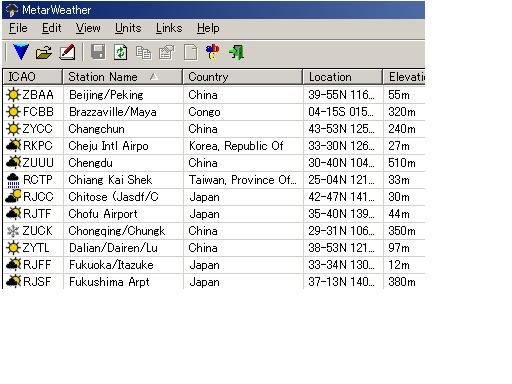
Task: Click the properties toolbar icon
Action: (167, 53)
